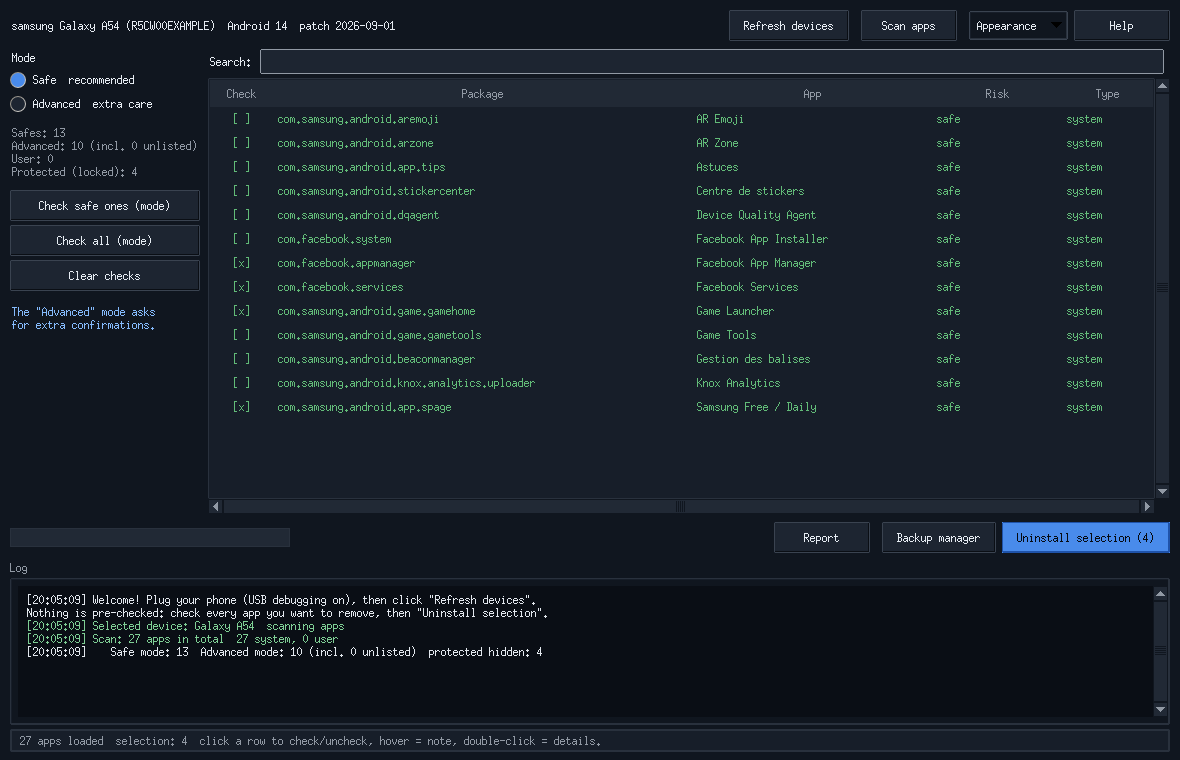This screenshot has width=1180, height=760.
Task: Click the left arrow of the horizontal table scrollbar
Action: (216, 506)
